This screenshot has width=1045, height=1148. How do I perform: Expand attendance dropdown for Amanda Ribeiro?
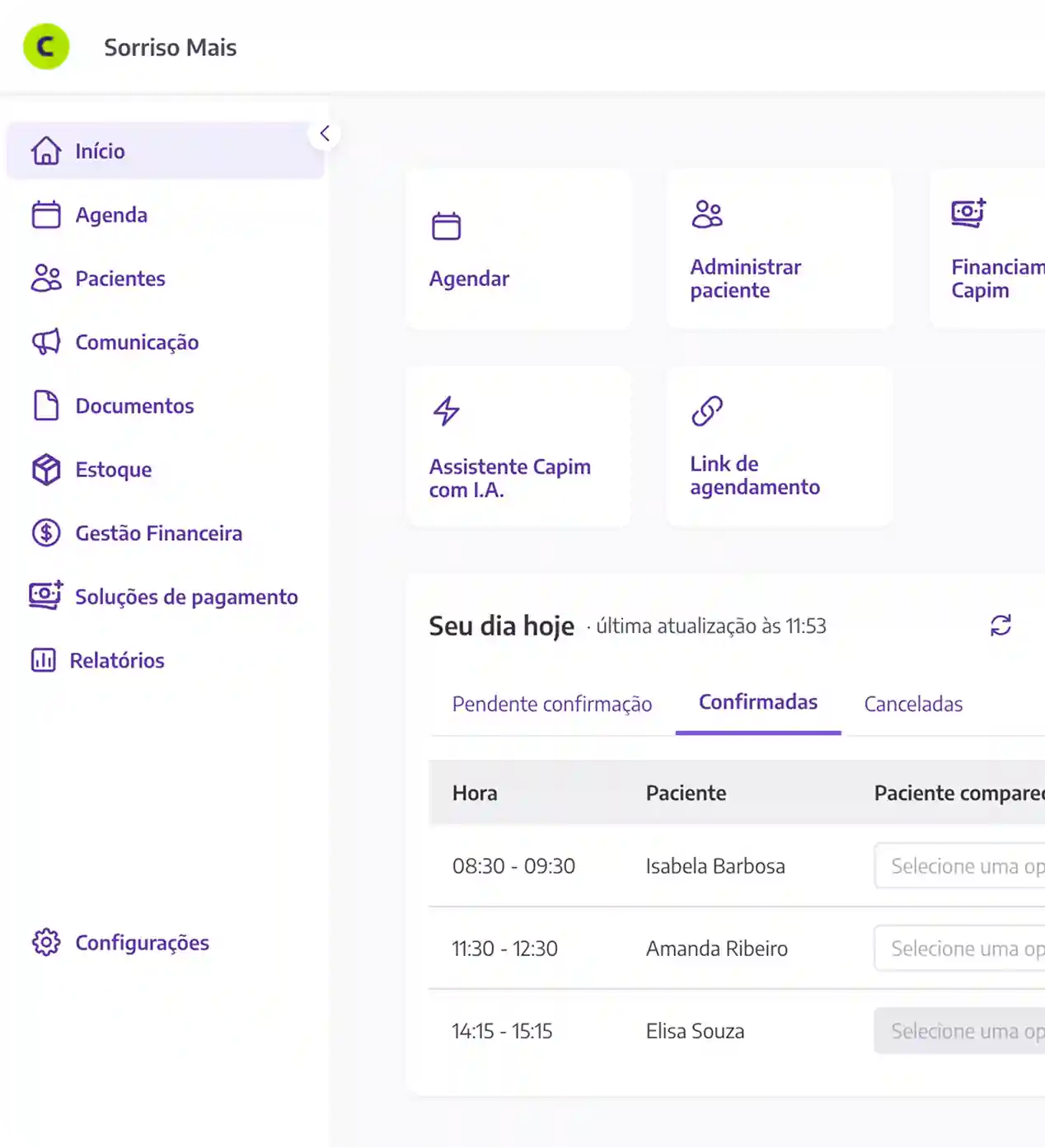(960, 949)
